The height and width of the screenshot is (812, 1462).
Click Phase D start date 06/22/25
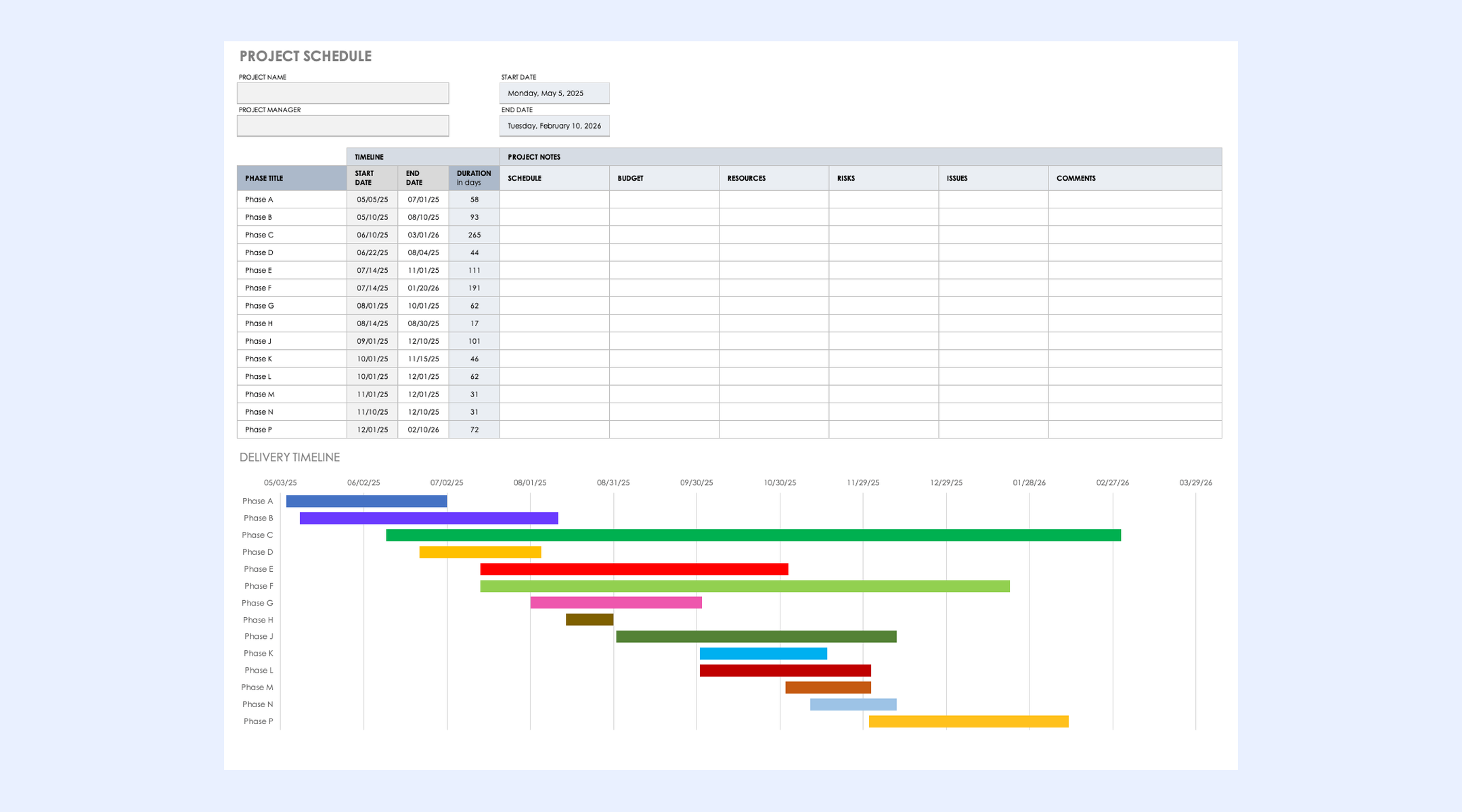[x=372, y=252]
